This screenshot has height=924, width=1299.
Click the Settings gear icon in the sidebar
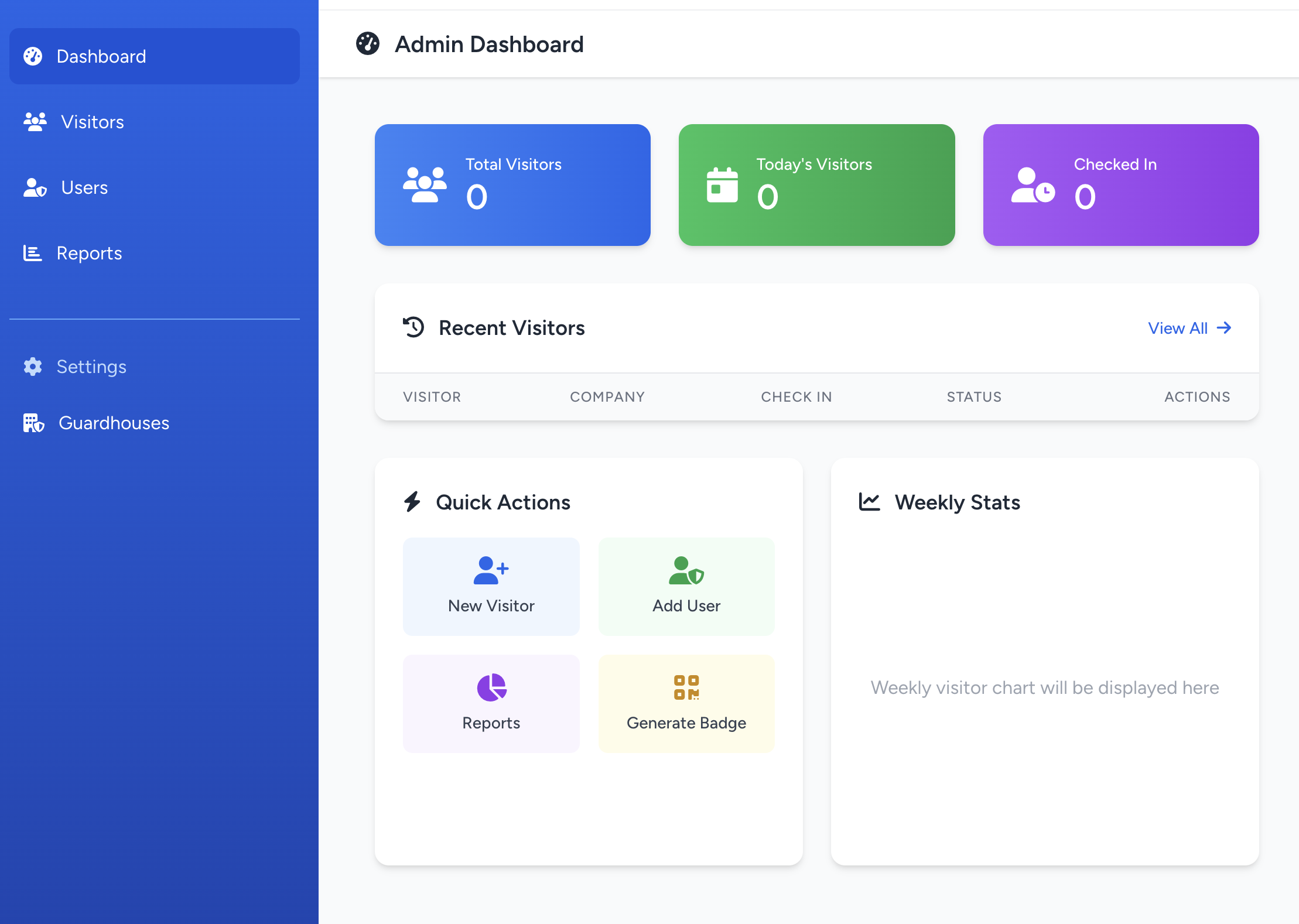32,367
